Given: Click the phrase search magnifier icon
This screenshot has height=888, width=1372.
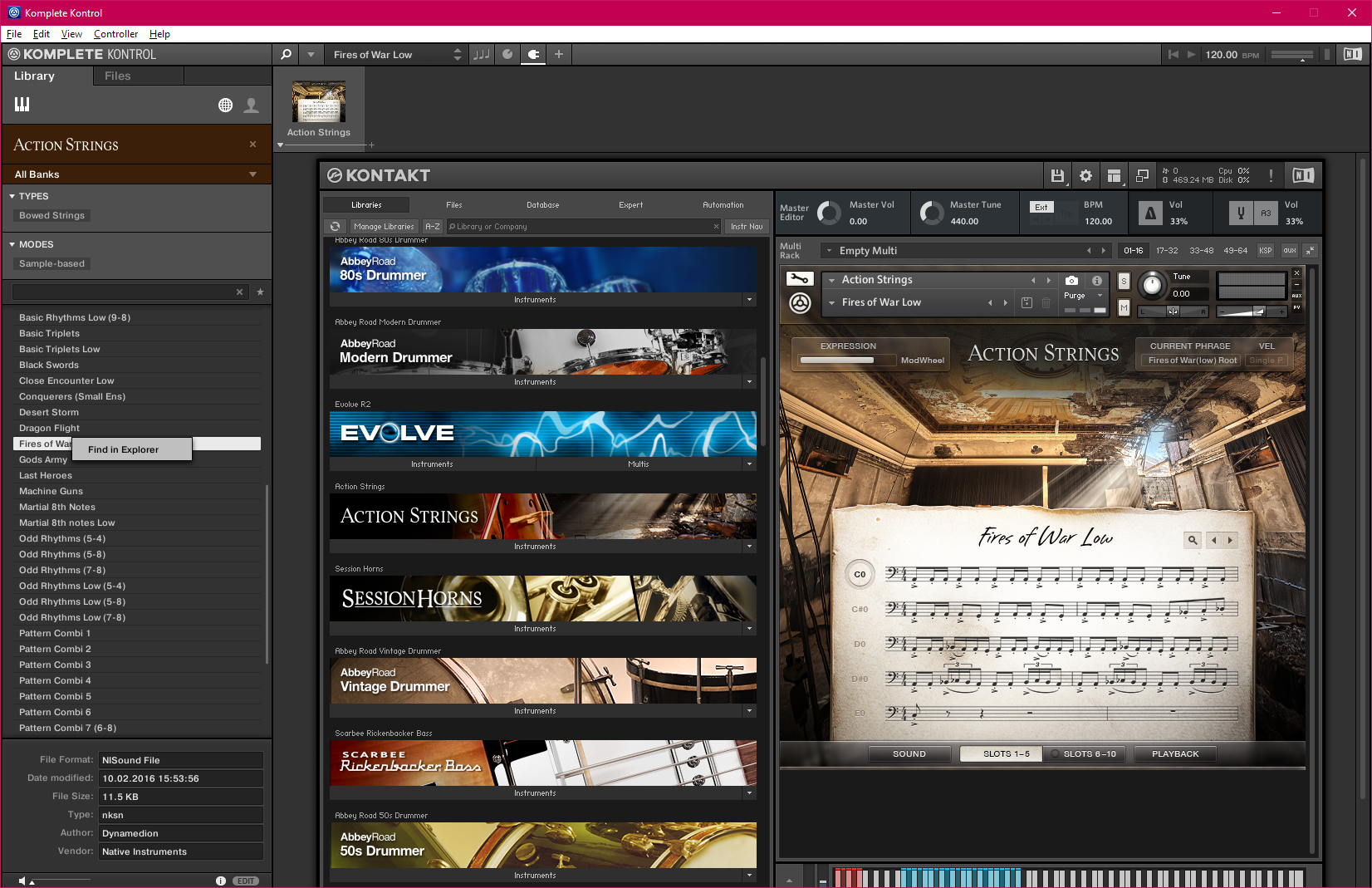Looking at the screenshot, I should (1193, 540).
